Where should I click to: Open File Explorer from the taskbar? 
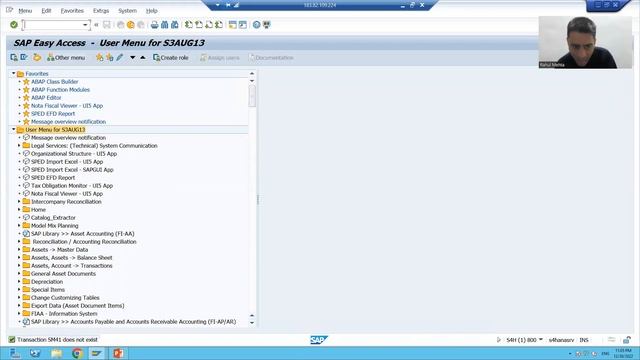(56, 353)
